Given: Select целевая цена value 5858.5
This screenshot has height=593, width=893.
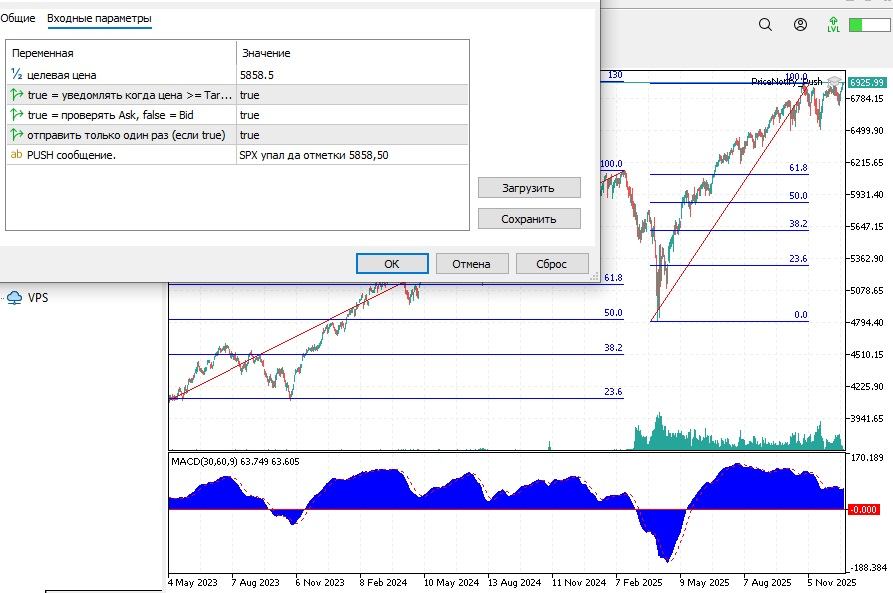Looking at the screenshot, I should pyautogui.click(x=353, y=75).
